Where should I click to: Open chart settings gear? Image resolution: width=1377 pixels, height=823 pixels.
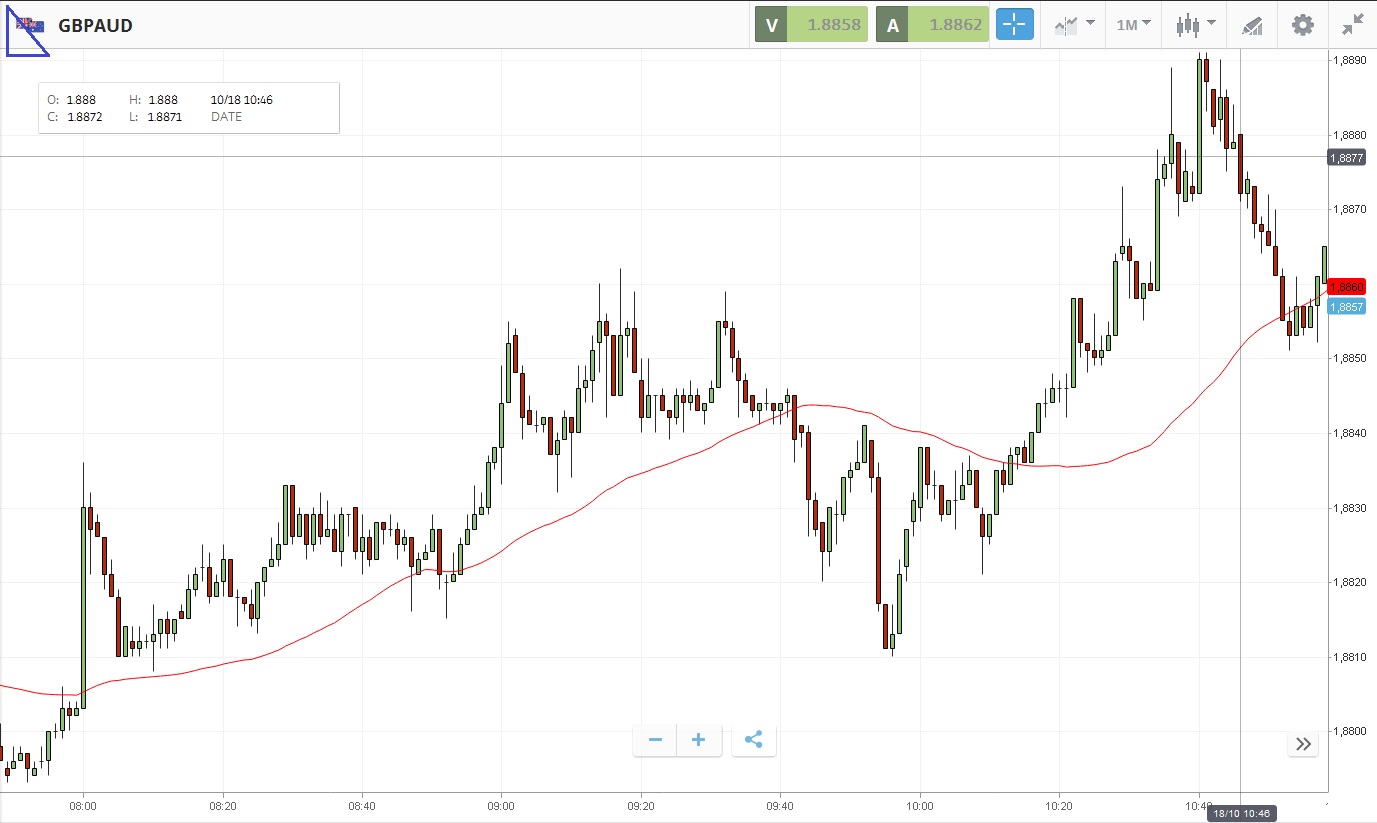1302,25
